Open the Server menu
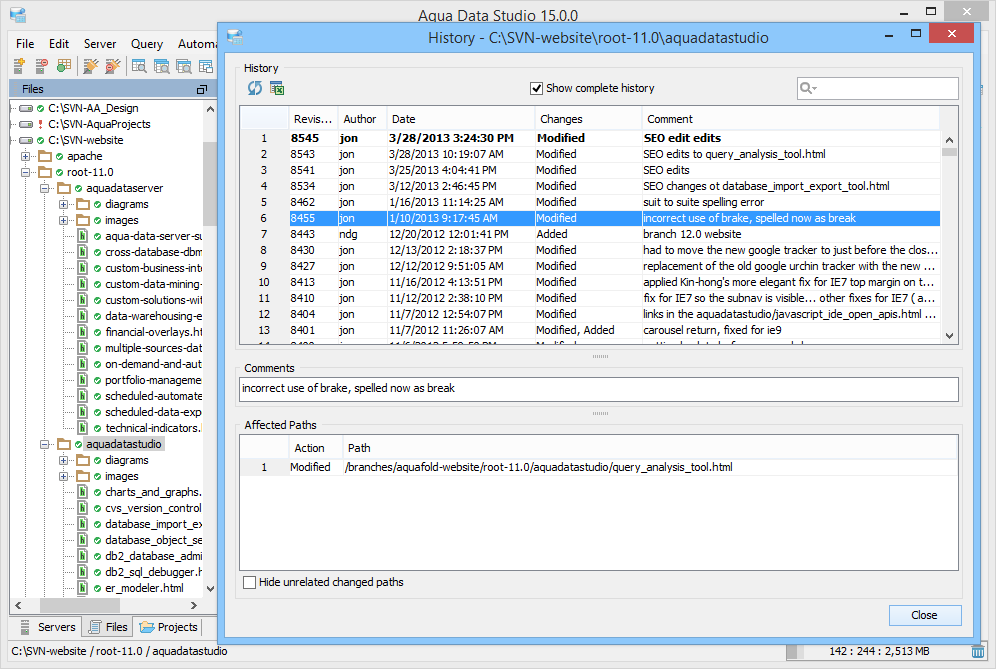The width and height of the screenshot is (996, 669). click(x=100, y=44)
